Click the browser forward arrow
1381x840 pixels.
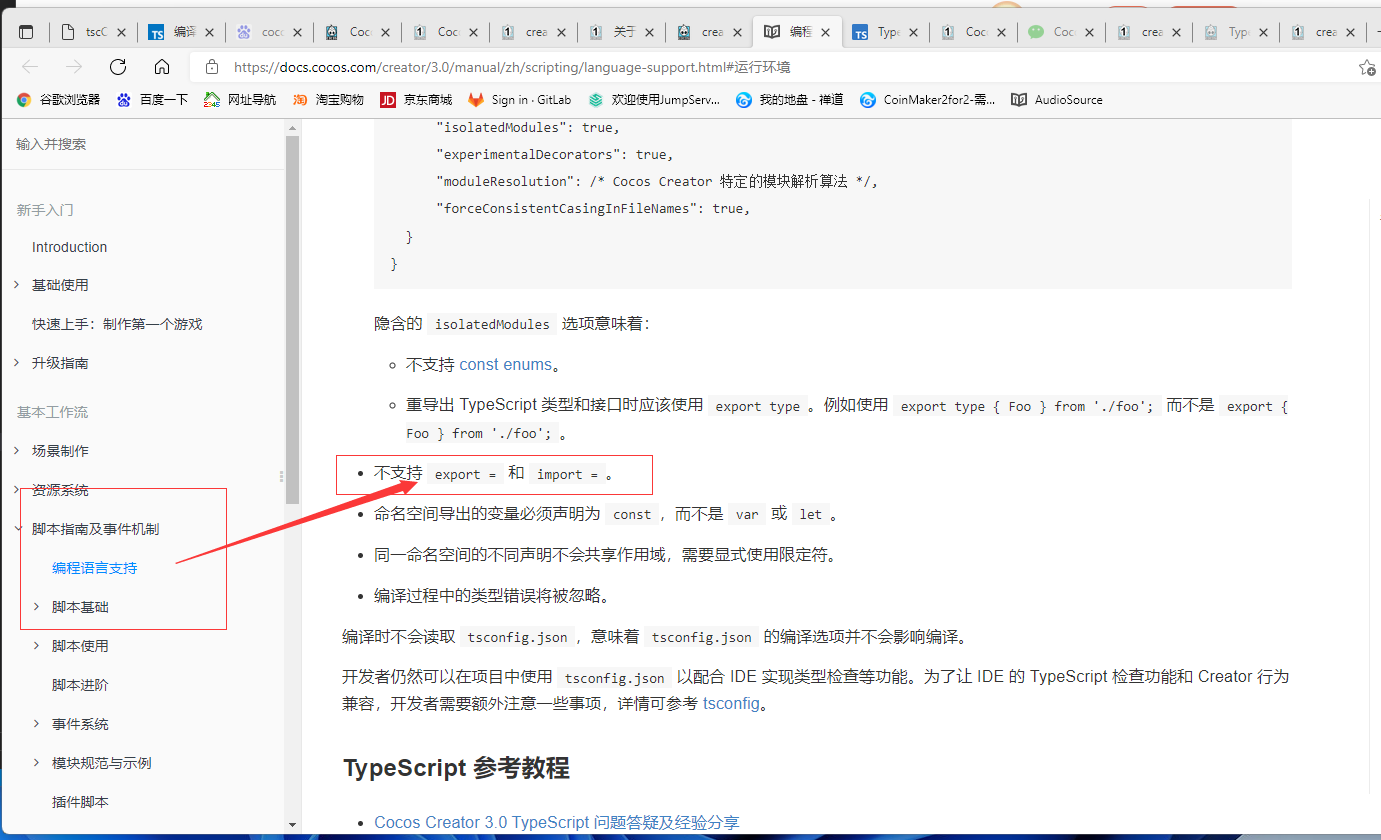click(74, 67)
